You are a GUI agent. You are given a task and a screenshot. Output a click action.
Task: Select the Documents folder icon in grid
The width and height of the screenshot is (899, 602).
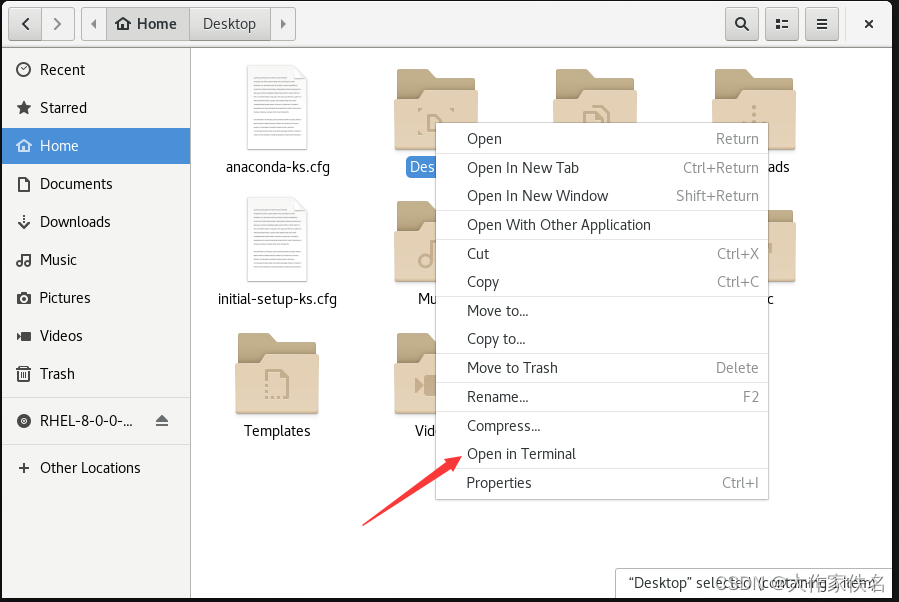tap(595, 95)
